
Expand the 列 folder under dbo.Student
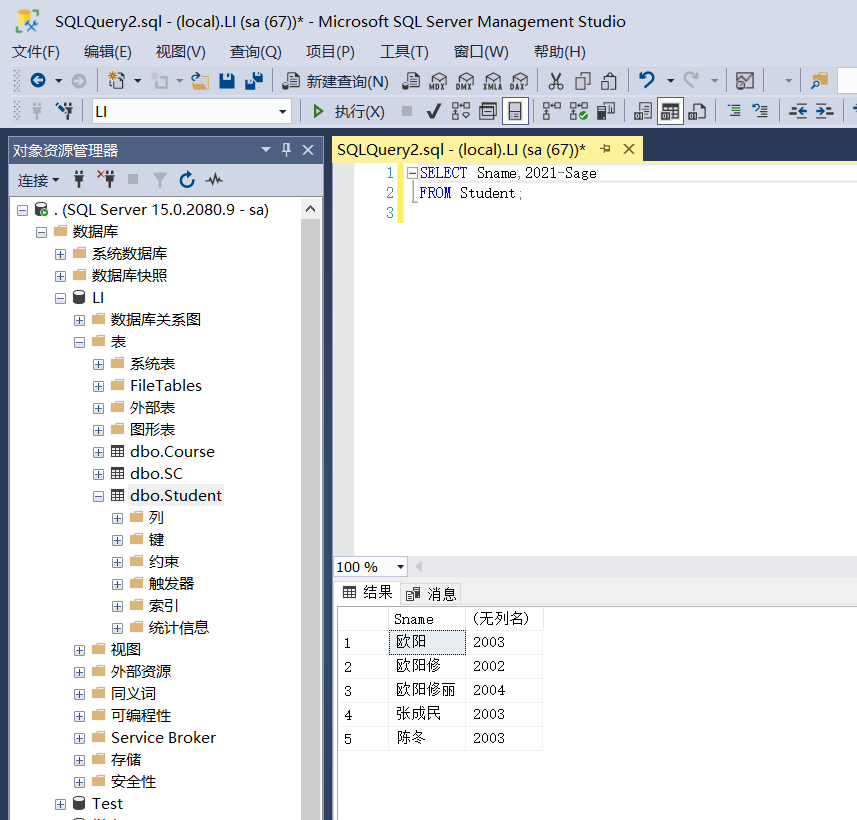click(x=118, y=518)
